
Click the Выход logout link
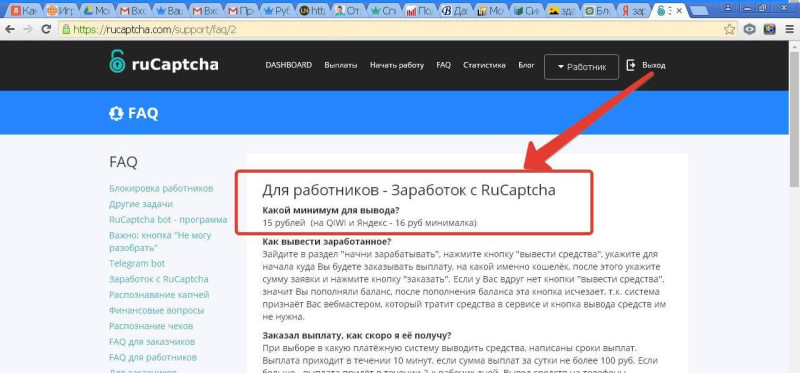(654, 65)
